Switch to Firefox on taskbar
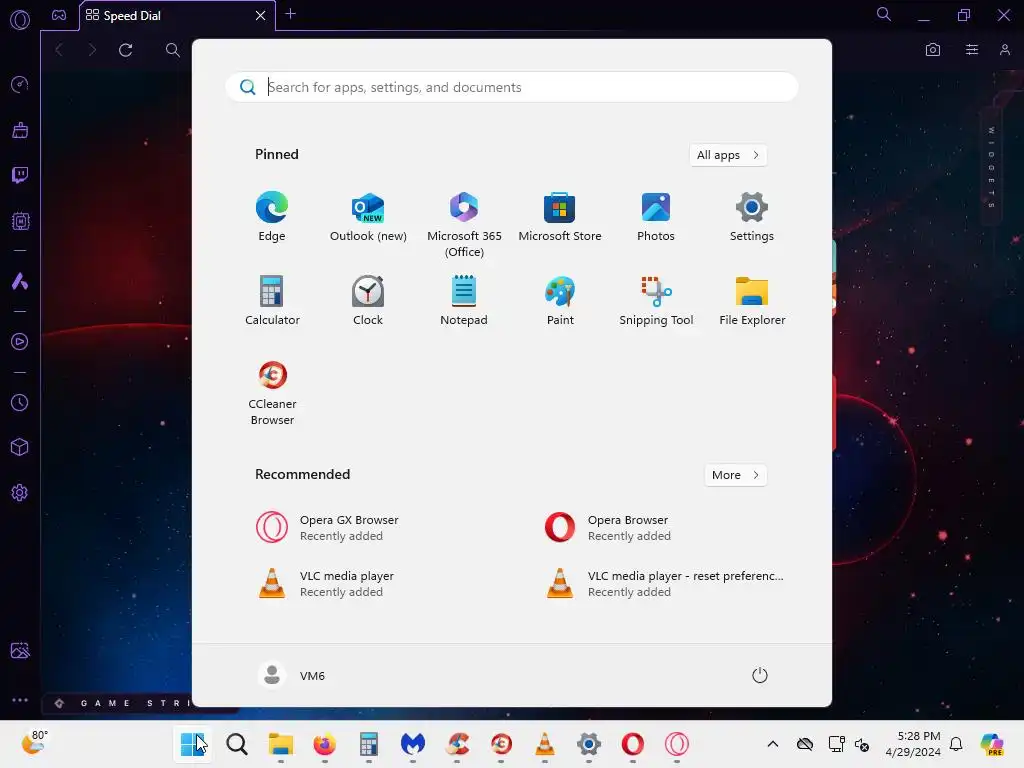The width and height of the screenshot is (1024, 768). coord(325,744)
